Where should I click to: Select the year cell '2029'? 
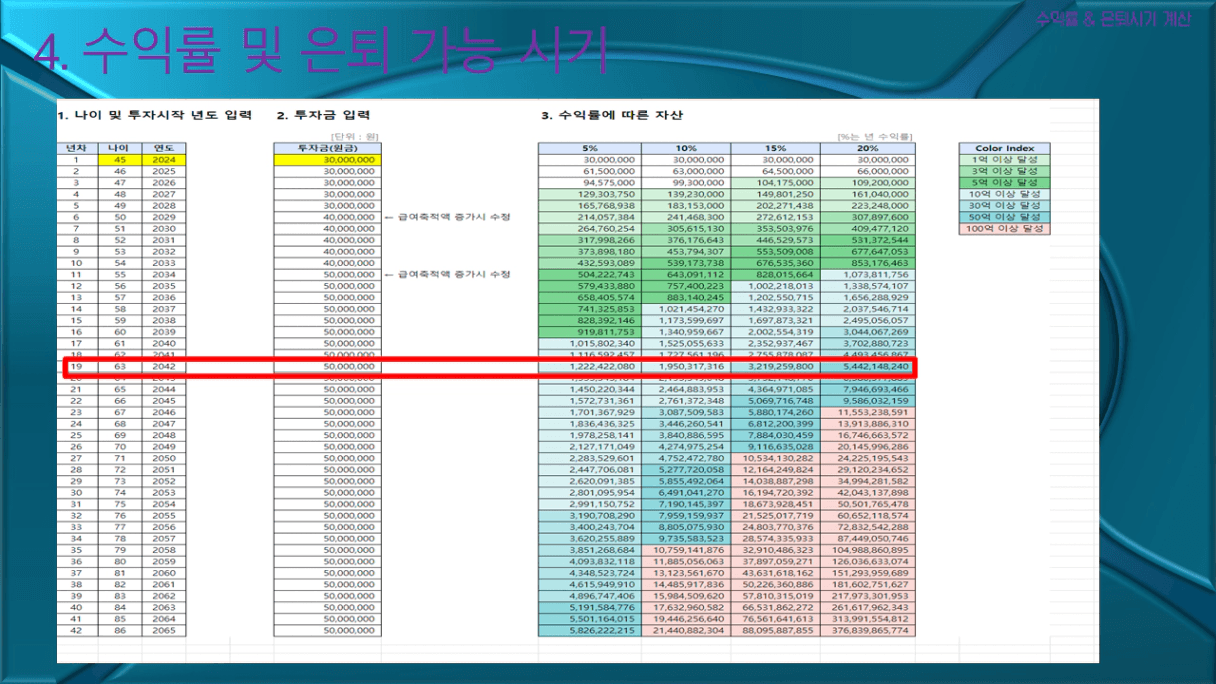click(x=164, y=217)
